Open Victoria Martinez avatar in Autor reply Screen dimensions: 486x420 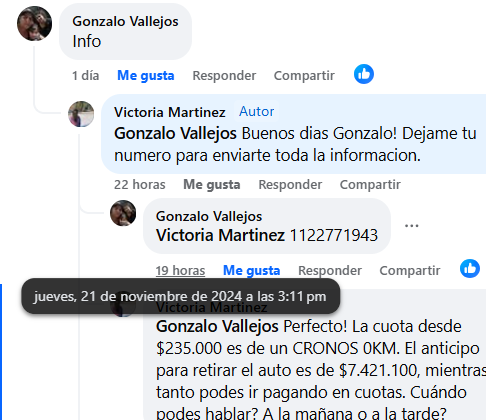[x=81, y=114]
